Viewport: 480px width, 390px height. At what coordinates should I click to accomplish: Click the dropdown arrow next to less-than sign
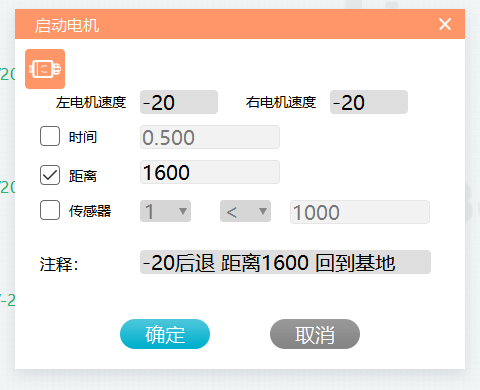(x=263, y=211)
